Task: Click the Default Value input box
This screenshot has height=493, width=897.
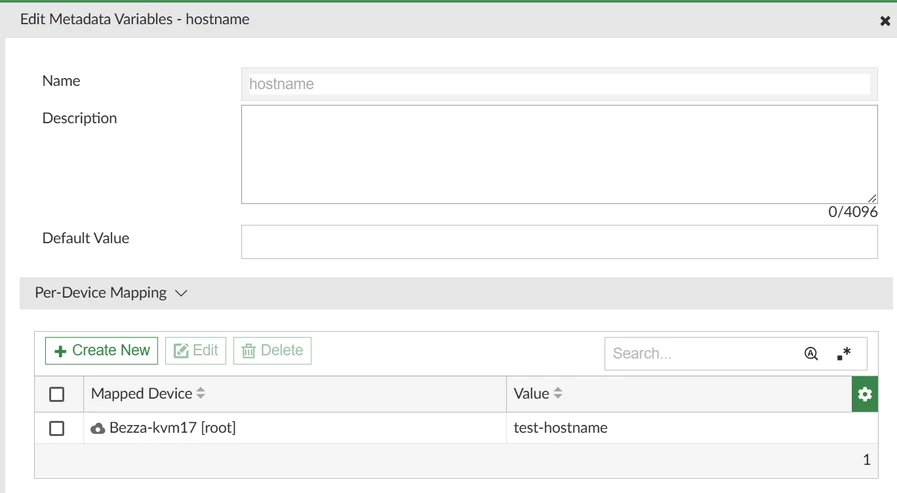Action: click(x=559, y=242)
